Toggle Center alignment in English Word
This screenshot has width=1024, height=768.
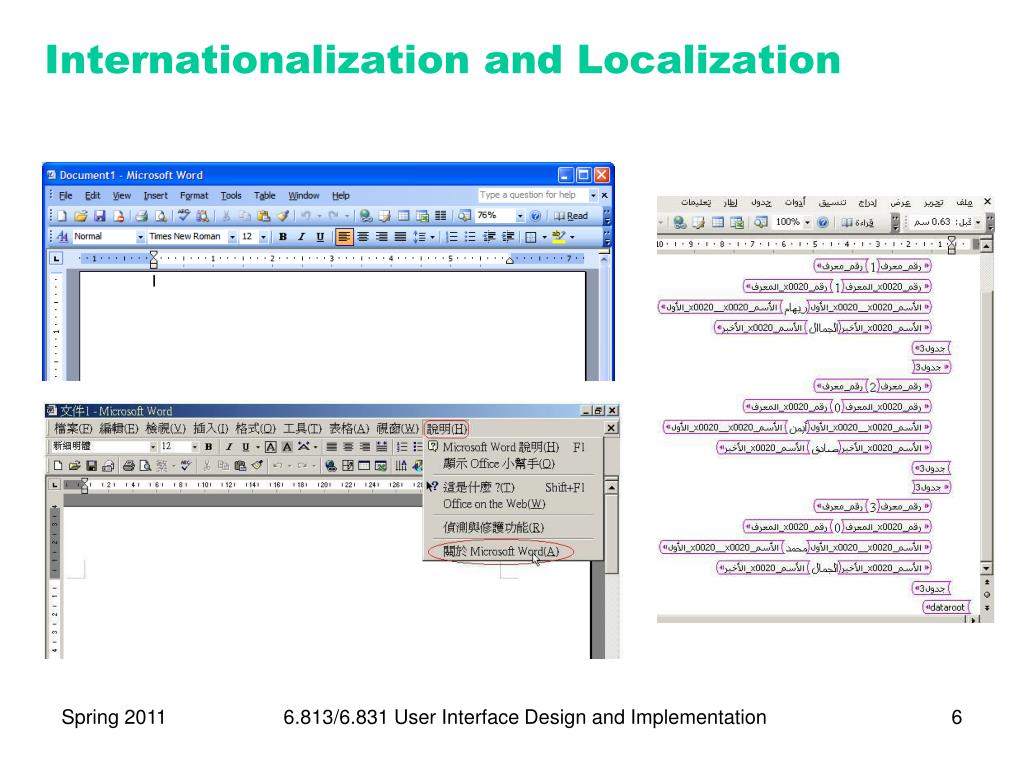pos(362,236)
